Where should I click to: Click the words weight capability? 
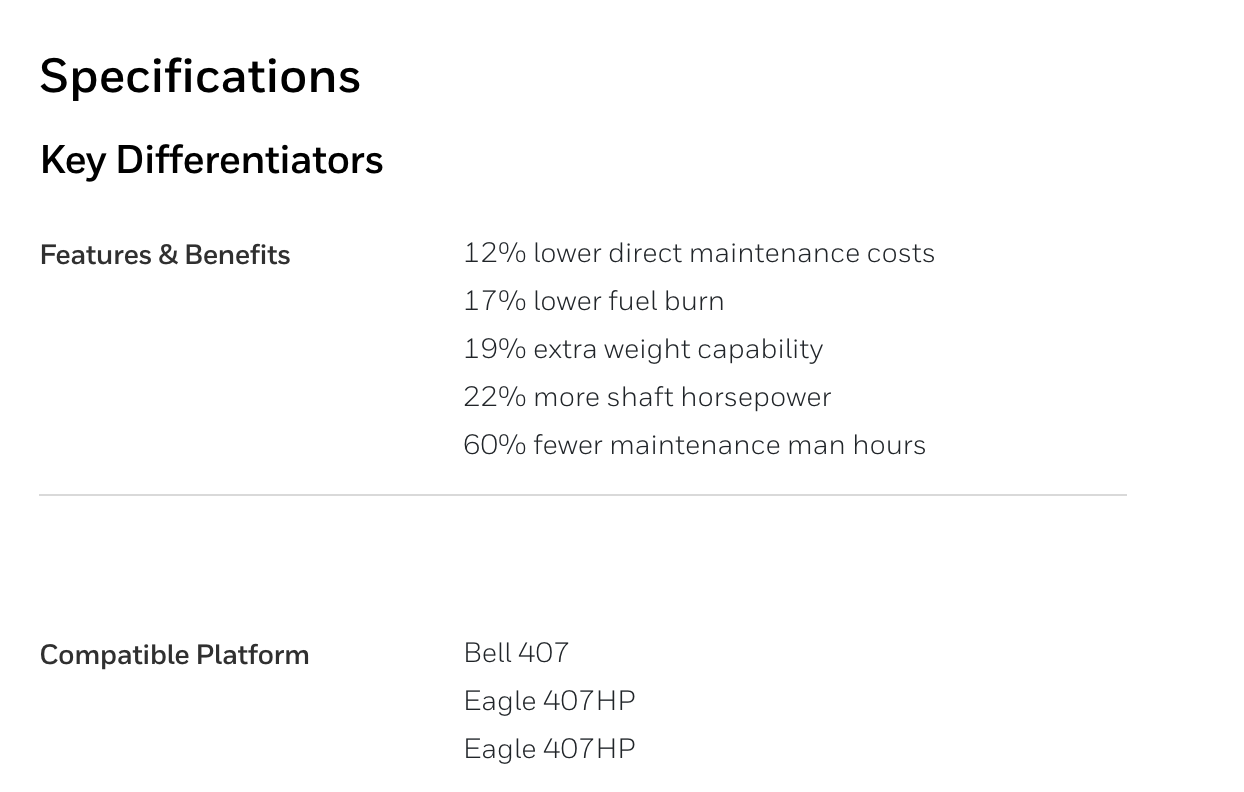pos(711,350)
